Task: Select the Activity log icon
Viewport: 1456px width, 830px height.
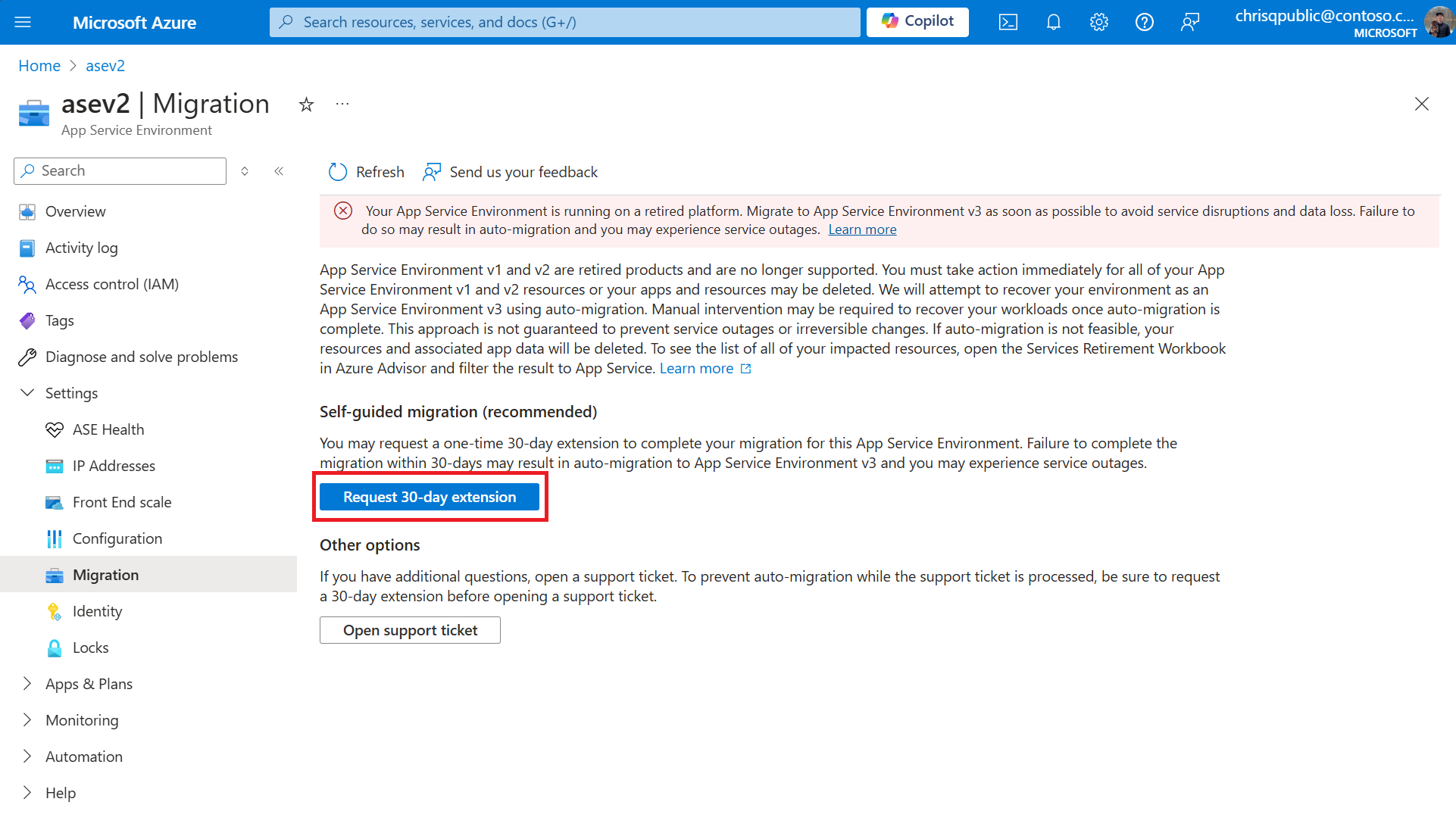Action: pyautogui.click(x=27, y=247)
